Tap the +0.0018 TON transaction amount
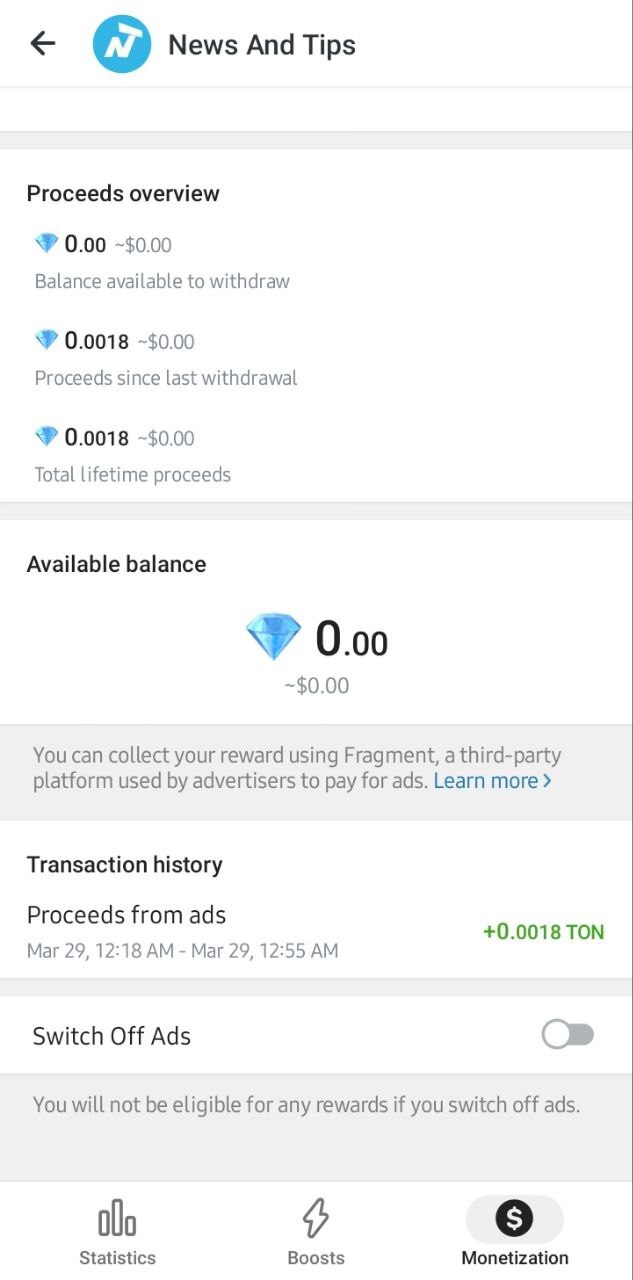Image resolution: width=633 pixels, height=1280 pixels. (x=543, y=932)
